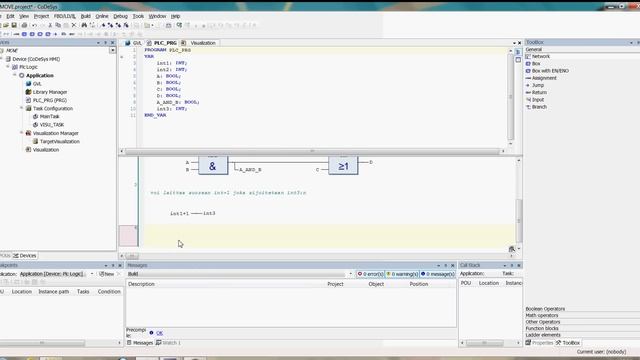Switch to the GVL editor tab
This screenshot has height=360, width=640.
tap(133, 43)
